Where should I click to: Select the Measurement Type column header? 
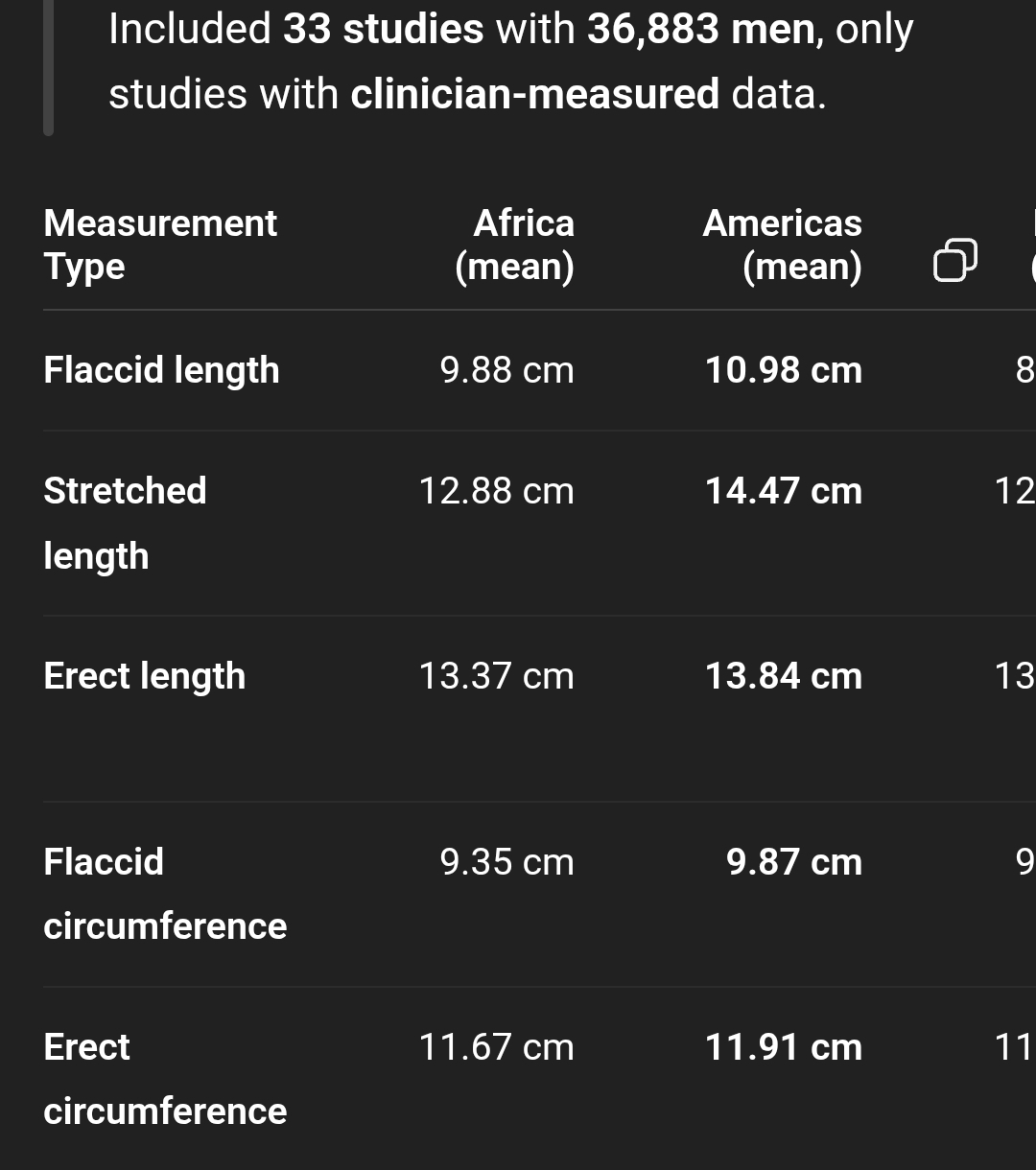[160, 245]
